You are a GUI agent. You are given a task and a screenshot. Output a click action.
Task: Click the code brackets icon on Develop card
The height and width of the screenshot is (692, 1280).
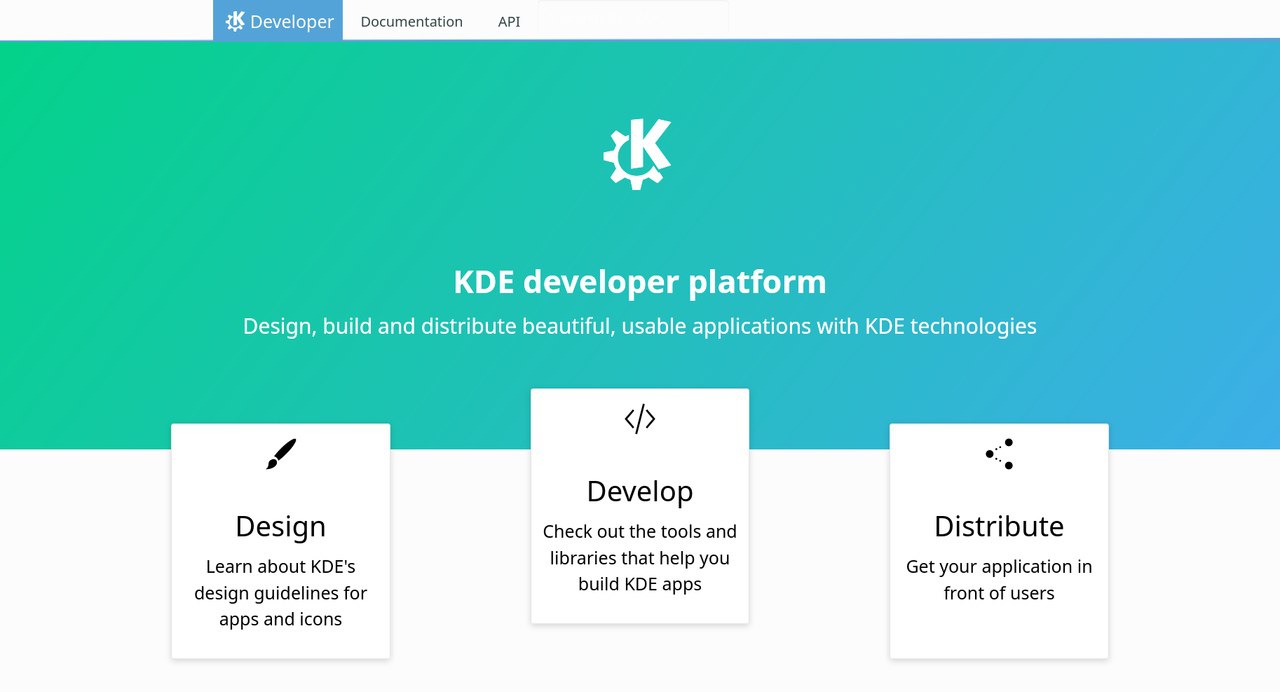[x=640, y=419]
